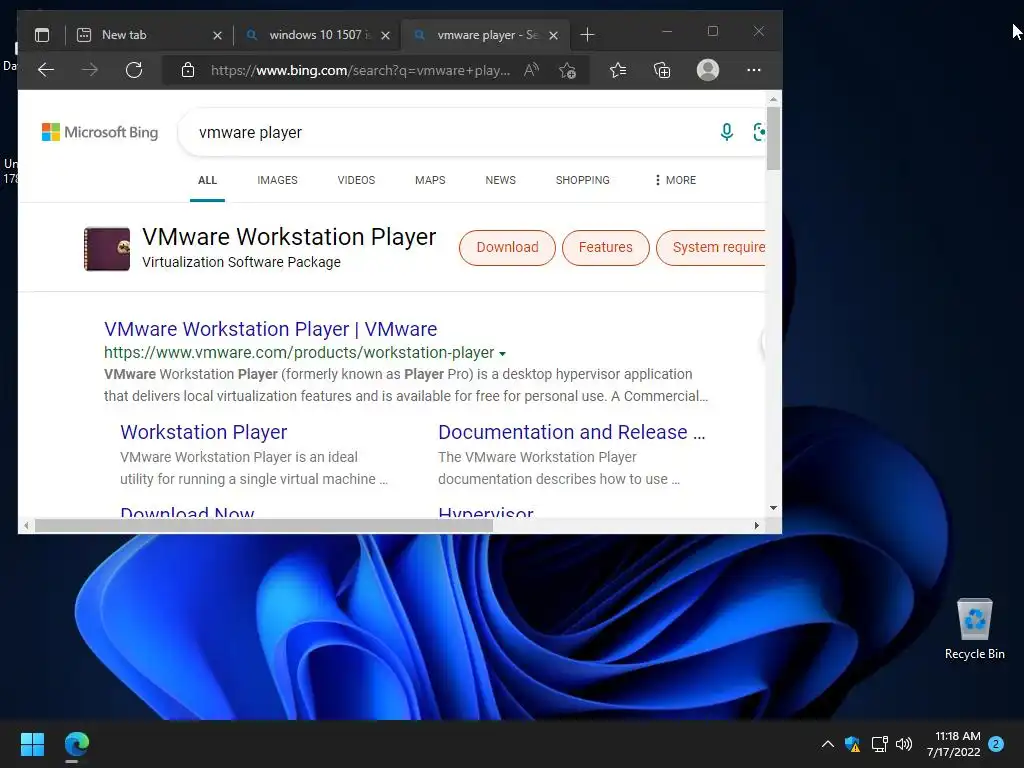
Task: Open the Favorites list icon
Action: click(618, 70)
